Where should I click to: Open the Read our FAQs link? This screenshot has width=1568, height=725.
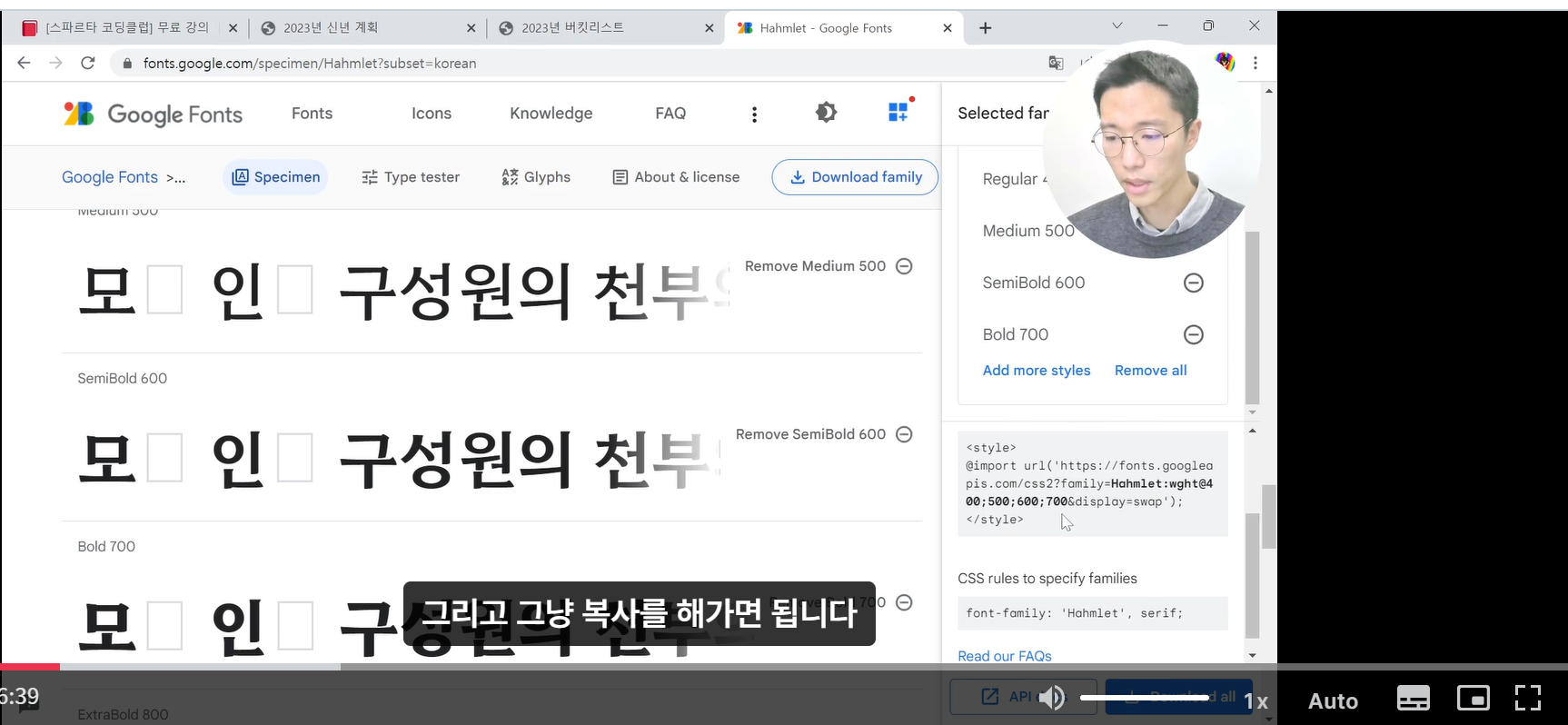pyautogui.click(x=1005, y=656)
